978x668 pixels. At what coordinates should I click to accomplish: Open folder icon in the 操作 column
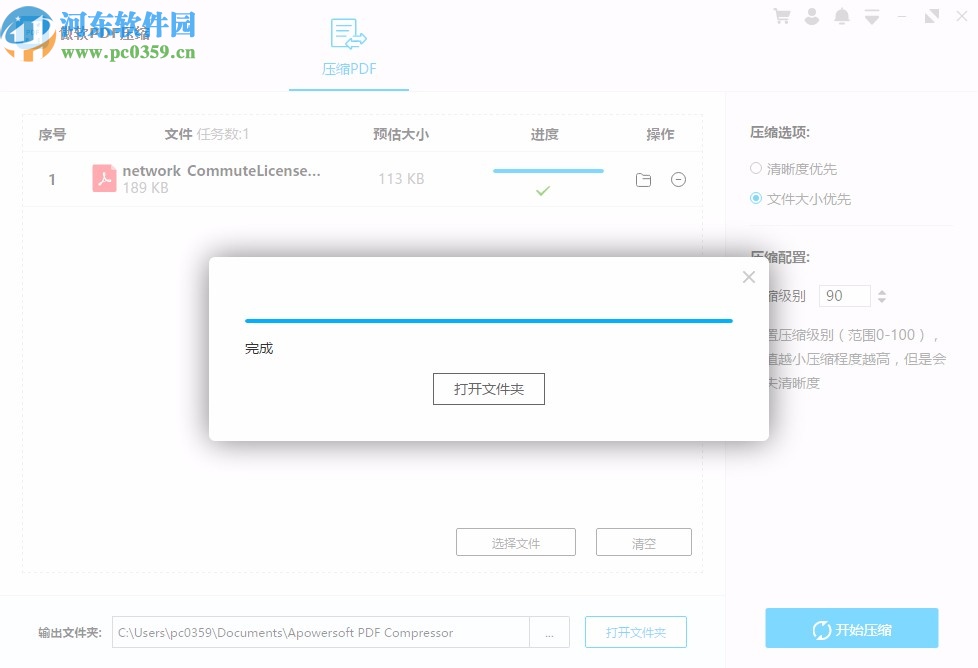pos(643,180)
